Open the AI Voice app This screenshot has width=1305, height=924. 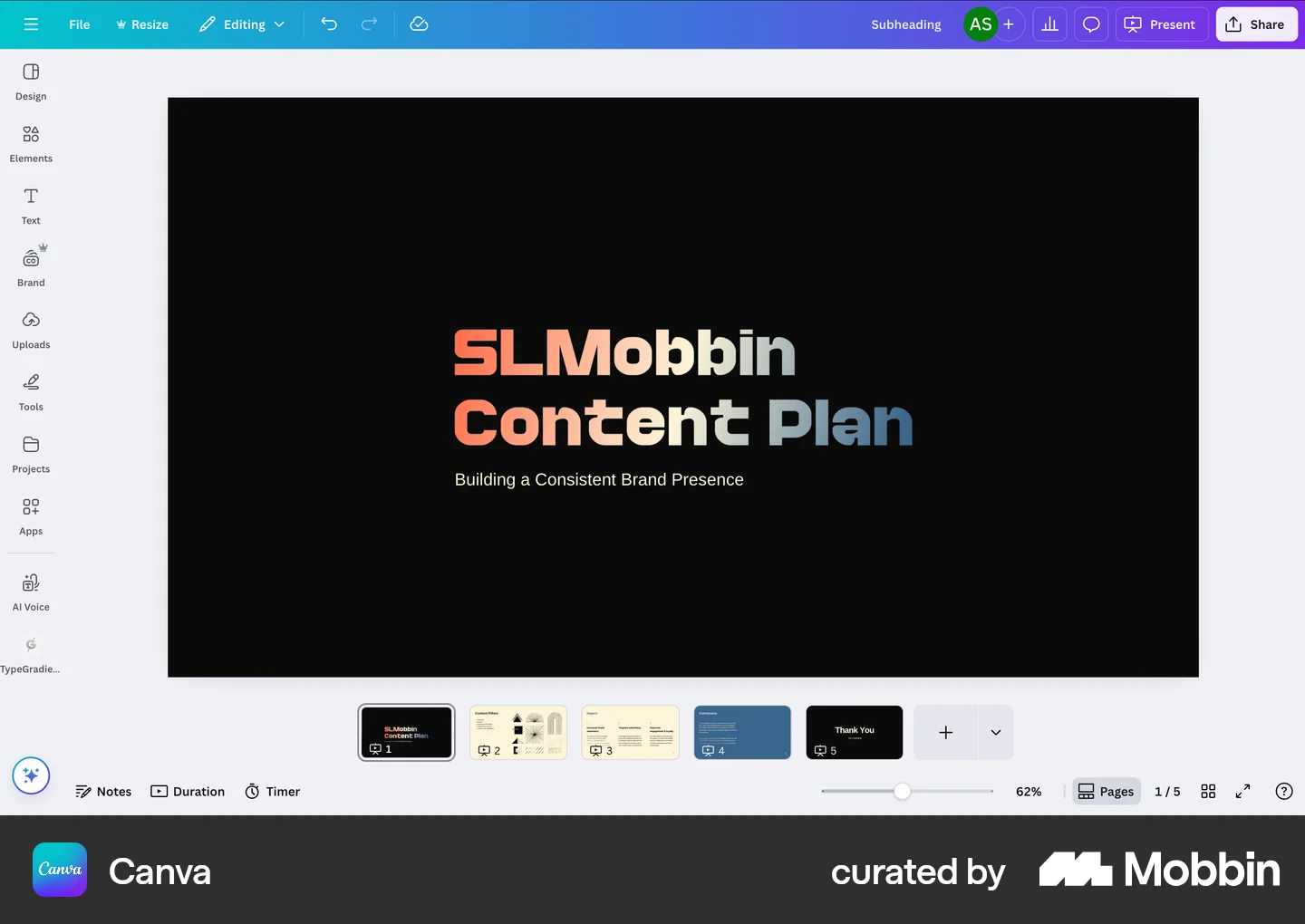point(31,593)
